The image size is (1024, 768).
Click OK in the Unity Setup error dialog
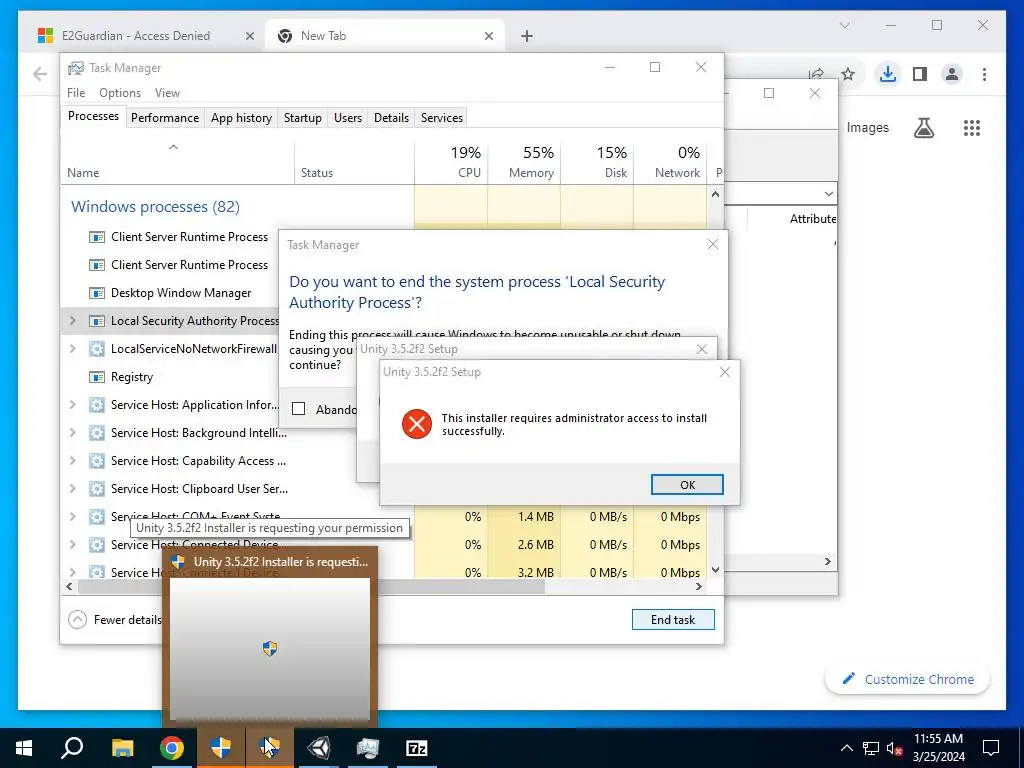[x=687, y=485]
